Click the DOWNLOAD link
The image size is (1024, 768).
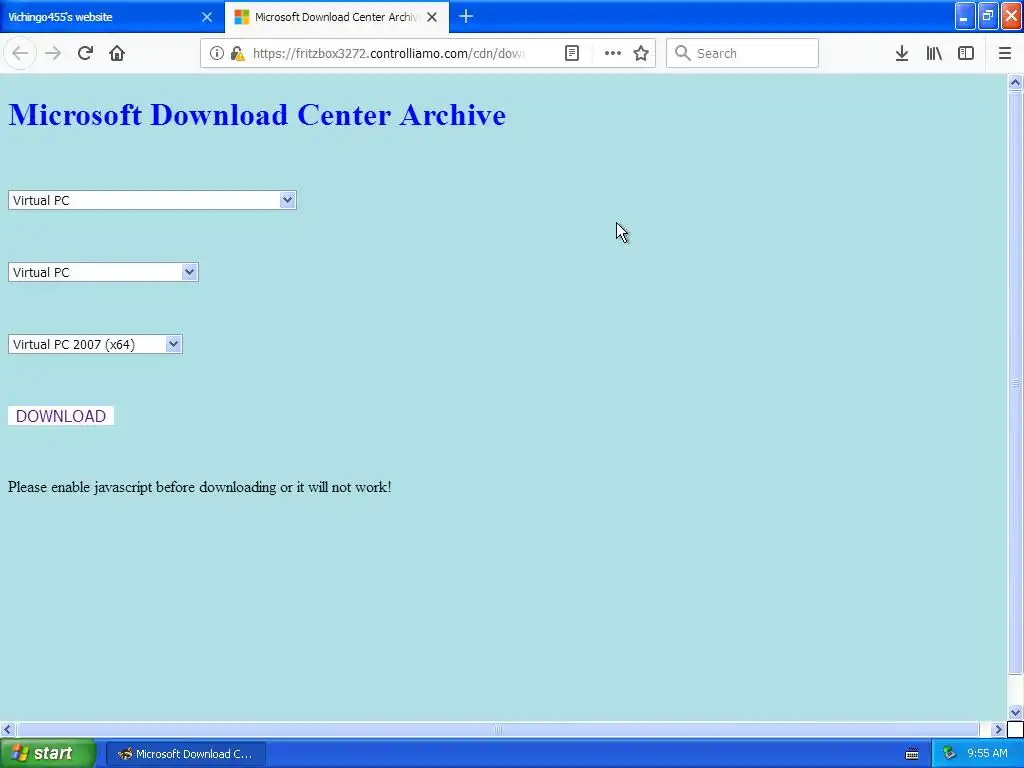pos(61,416)
